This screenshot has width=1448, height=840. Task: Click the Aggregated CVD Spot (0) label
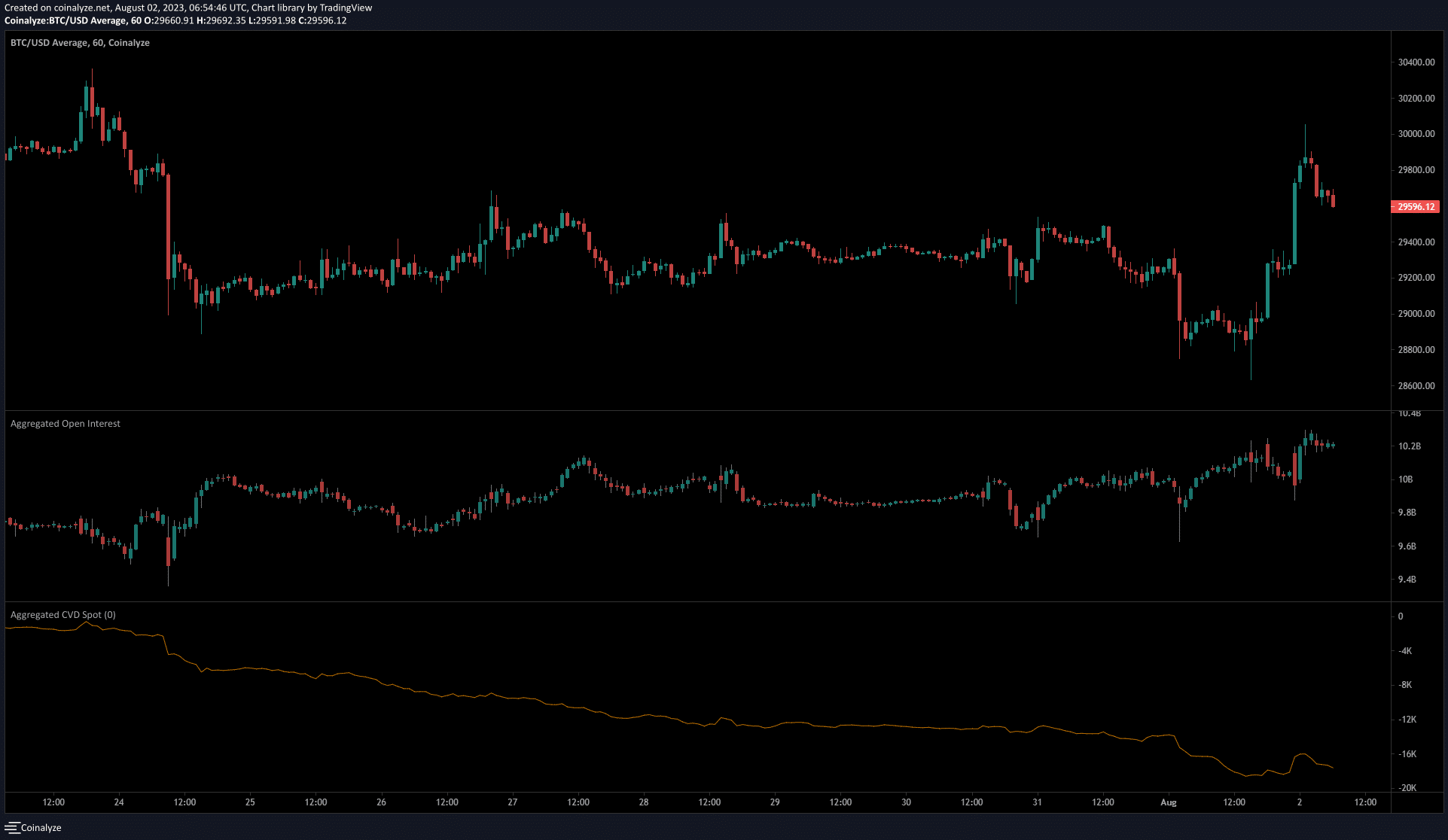coord(63,615)
